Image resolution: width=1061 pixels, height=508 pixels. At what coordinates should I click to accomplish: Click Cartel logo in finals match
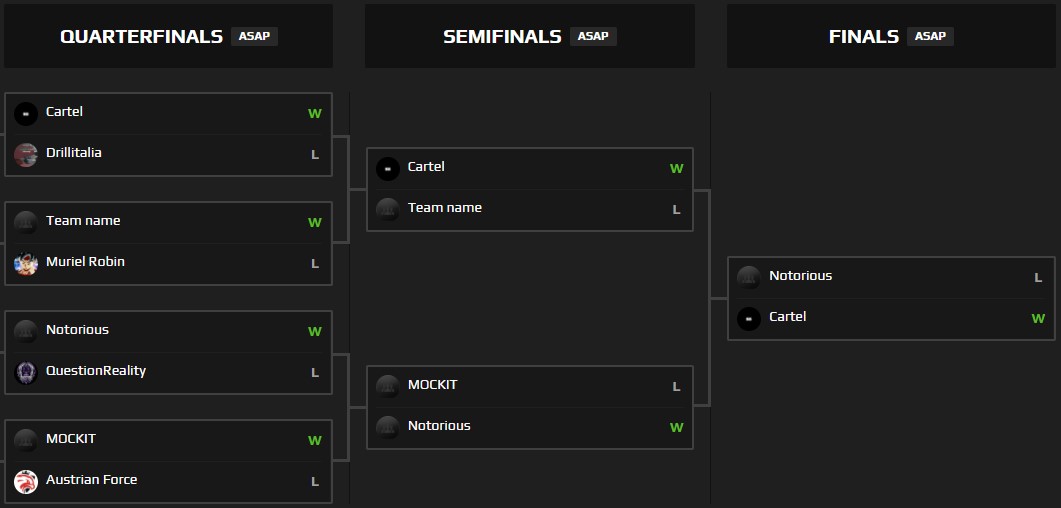click(x=748, y=319)
